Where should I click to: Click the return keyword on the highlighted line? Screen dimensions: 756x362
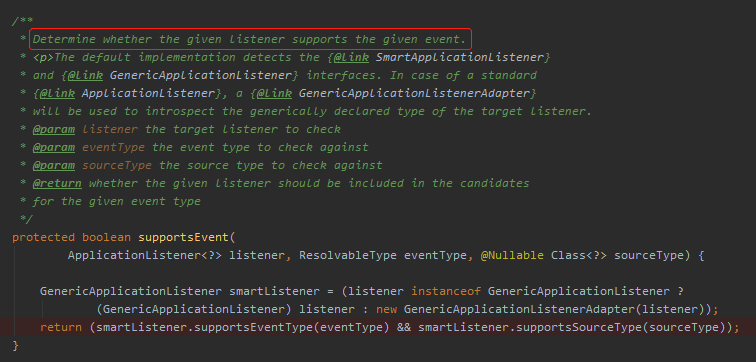[61, 328]
